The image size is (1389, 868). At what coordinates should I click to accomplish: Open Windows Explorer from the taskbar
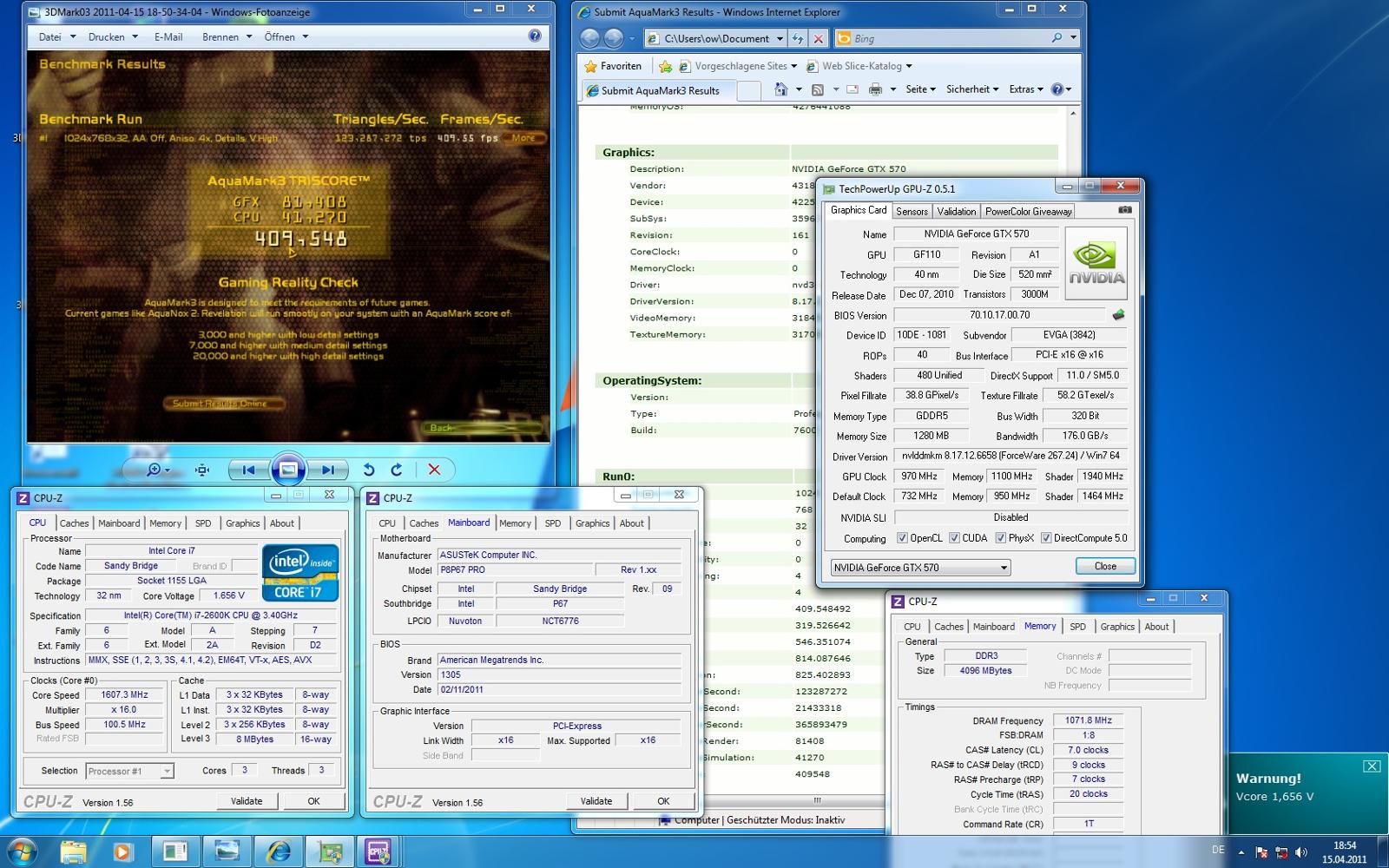74,852
